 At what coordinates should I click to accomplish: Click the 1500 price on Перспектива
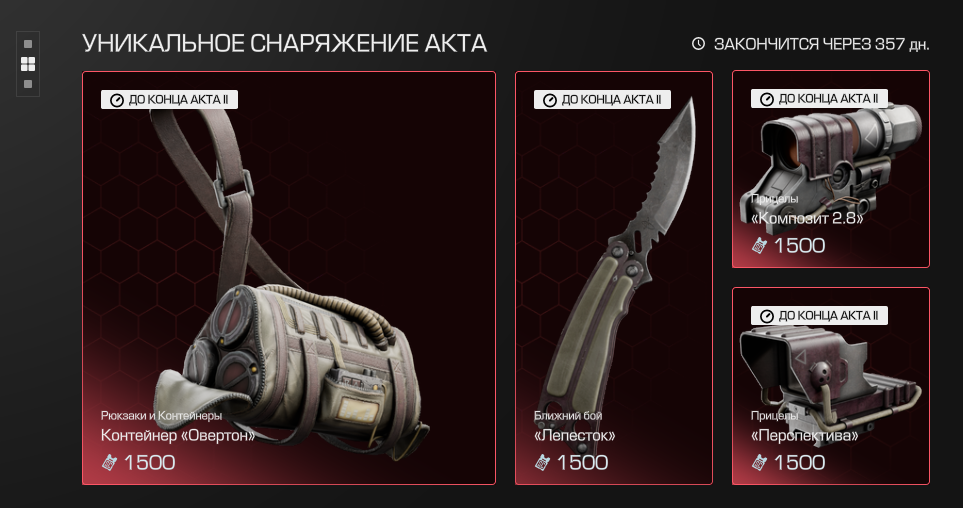(799, 463)
